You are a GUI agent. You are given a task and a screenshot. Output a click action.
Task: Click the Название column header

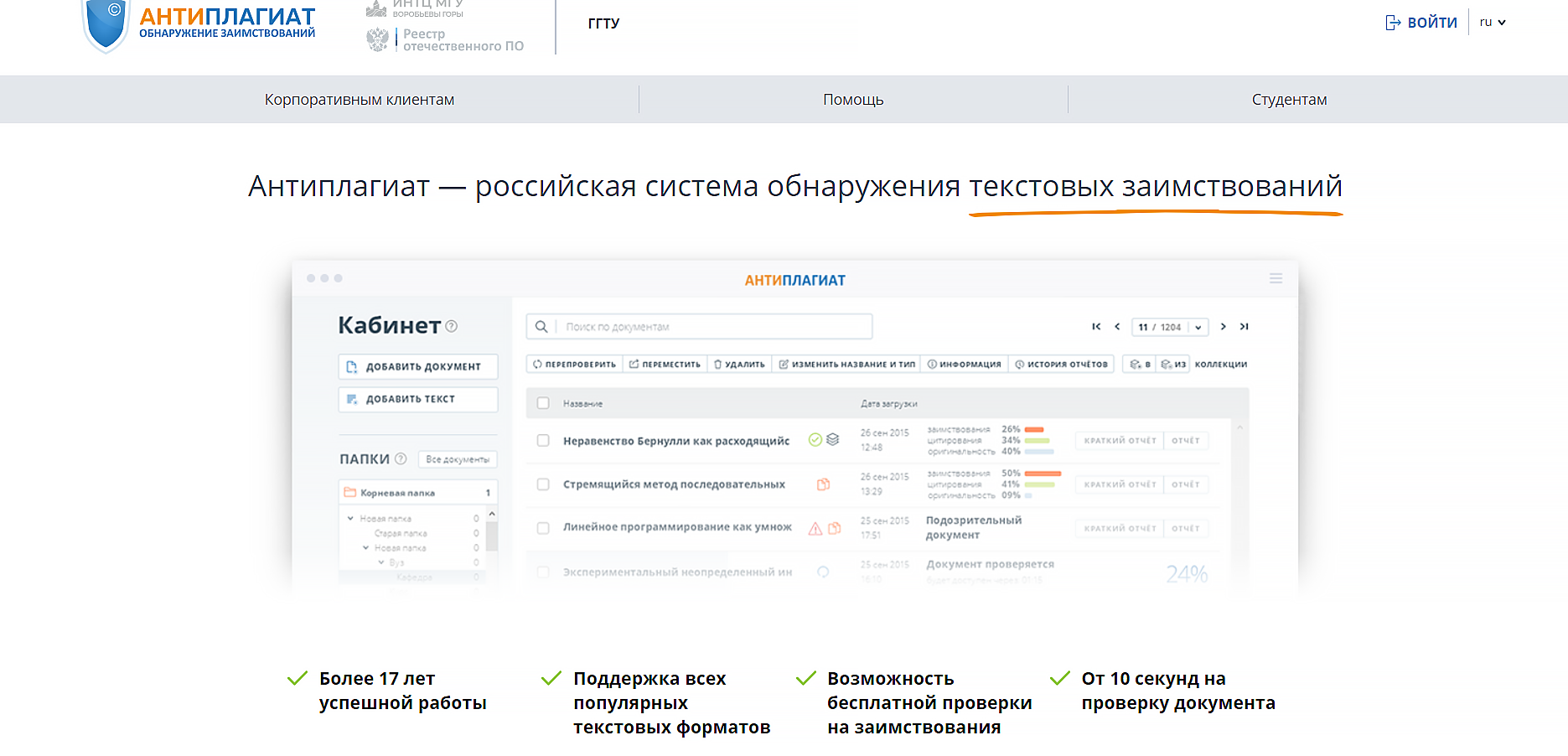pyautogui.click(x=582, y=404)
